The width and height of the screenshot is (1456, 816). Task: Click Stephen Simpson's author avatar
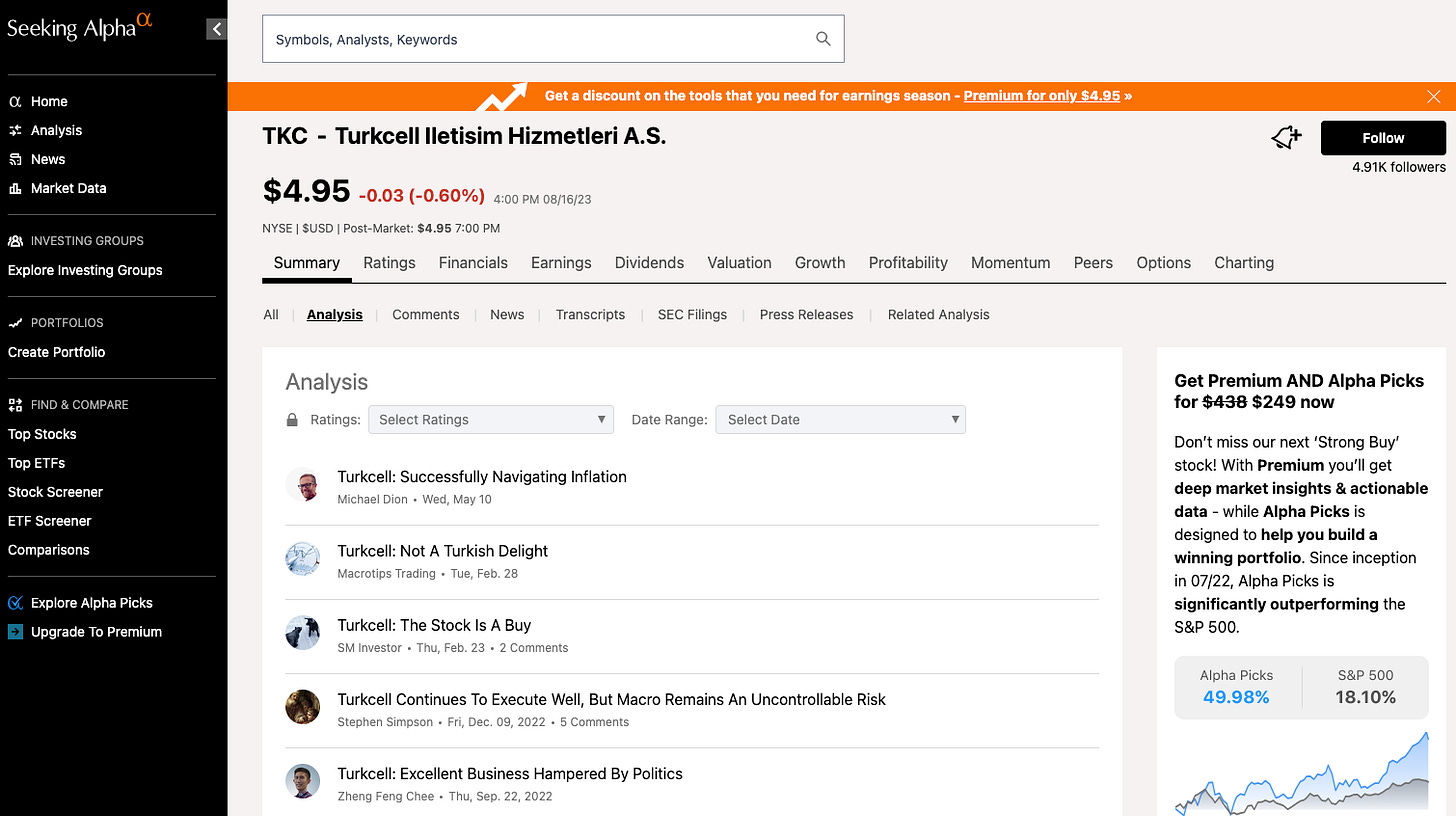click(x=302, y=707)
